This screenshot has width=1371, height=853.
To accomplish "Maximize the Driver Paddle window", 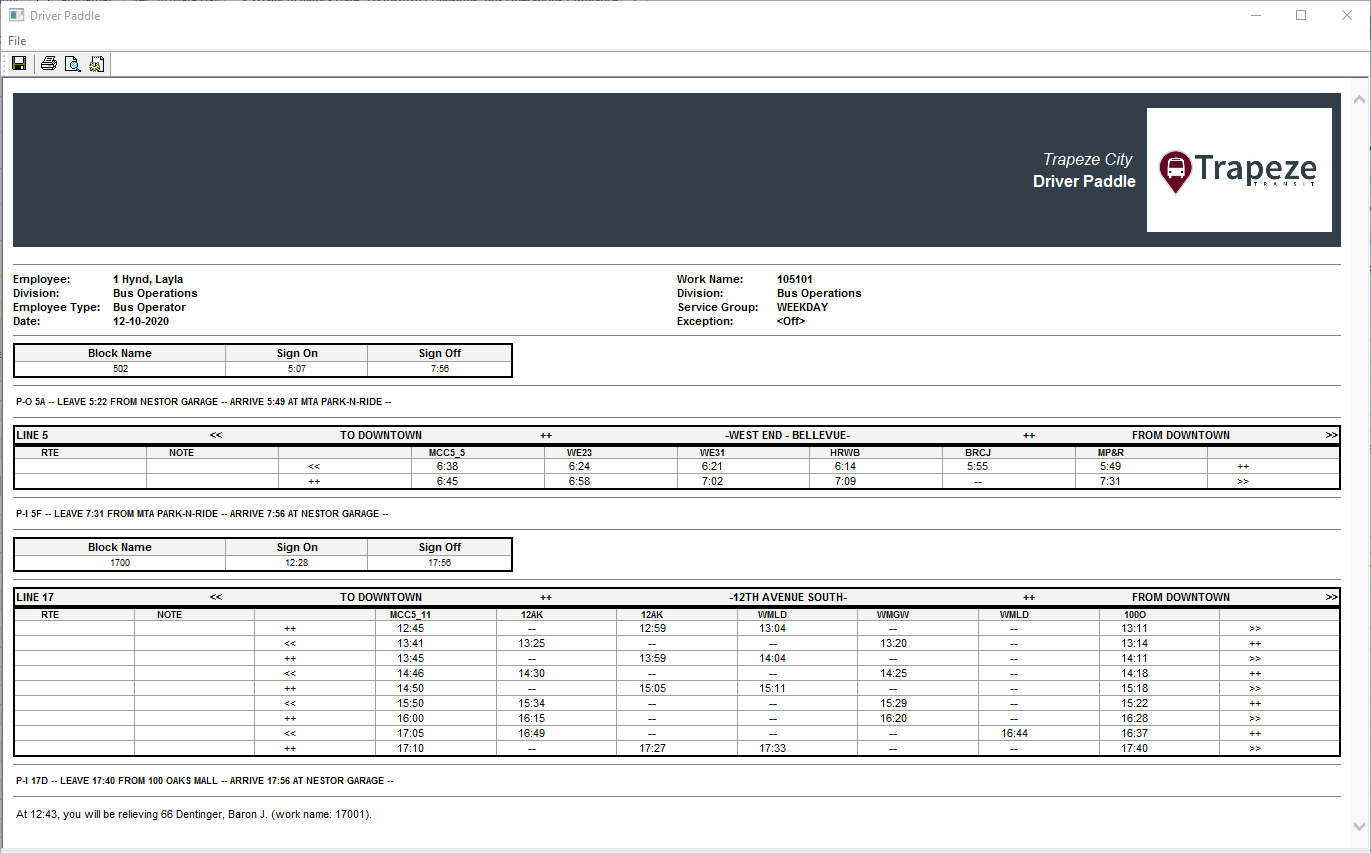I will [x=1301, y=15].
